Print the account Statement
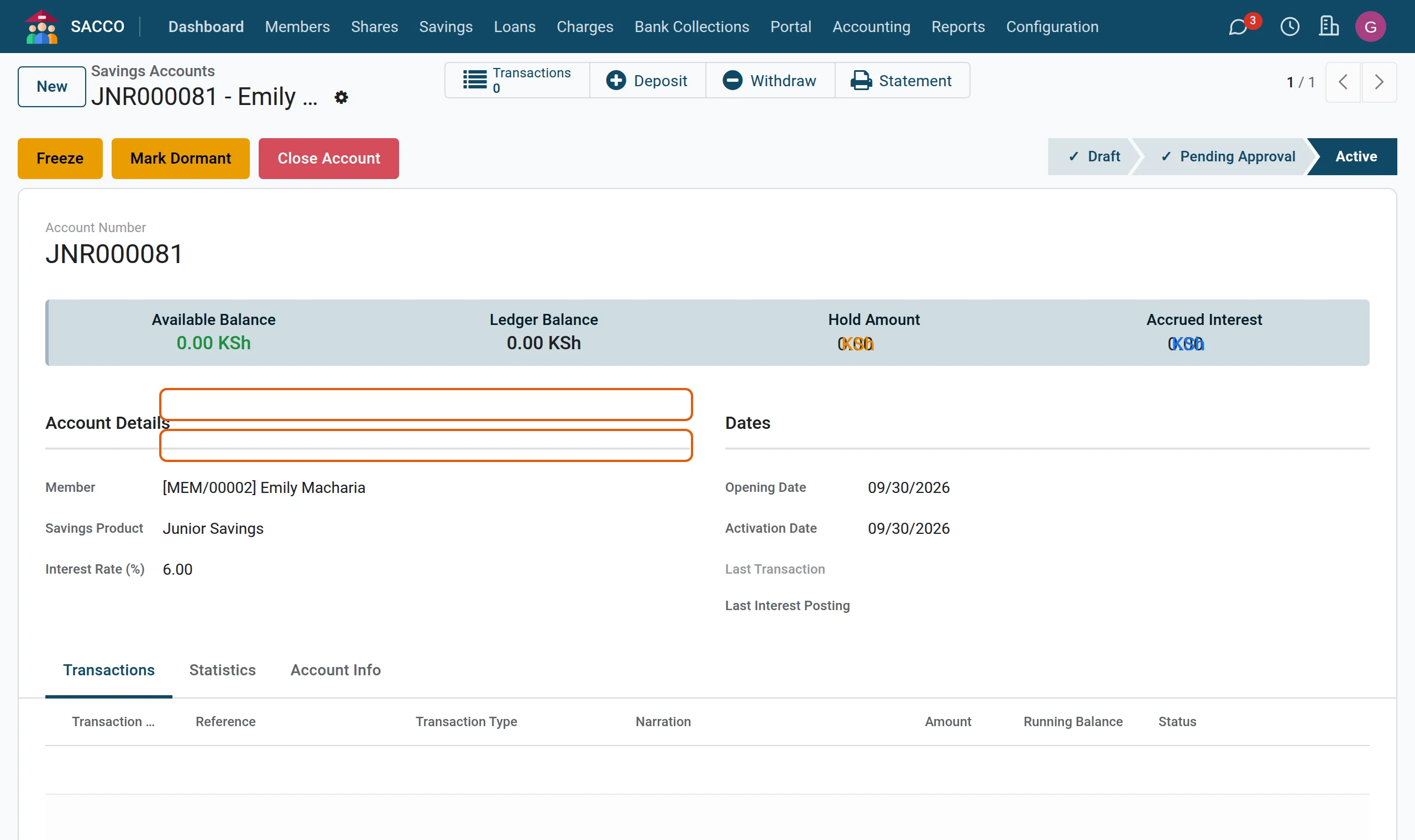Screen dimensions: 1415x840 click(x=902, y=80)
